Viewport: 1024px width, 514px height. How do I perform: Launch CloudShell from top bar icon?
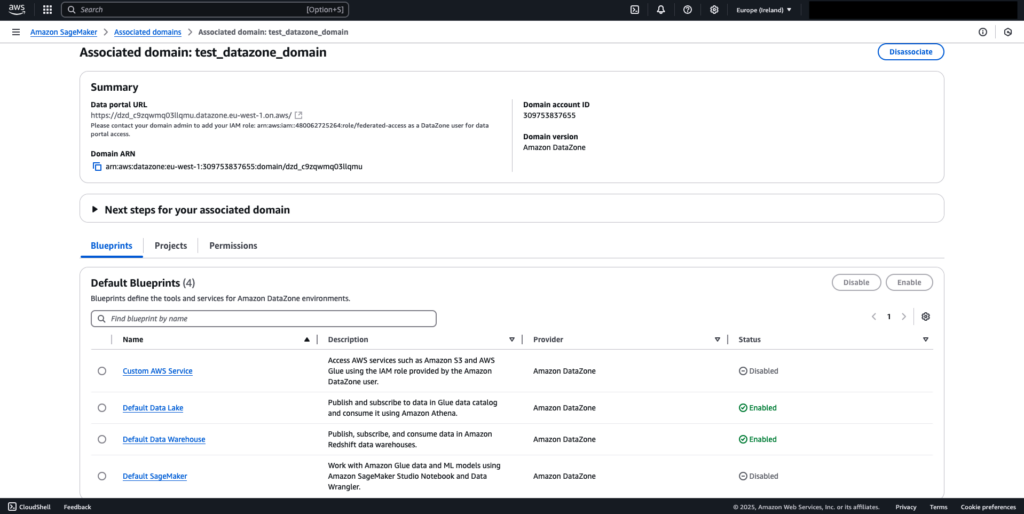[x=634, y=10]
